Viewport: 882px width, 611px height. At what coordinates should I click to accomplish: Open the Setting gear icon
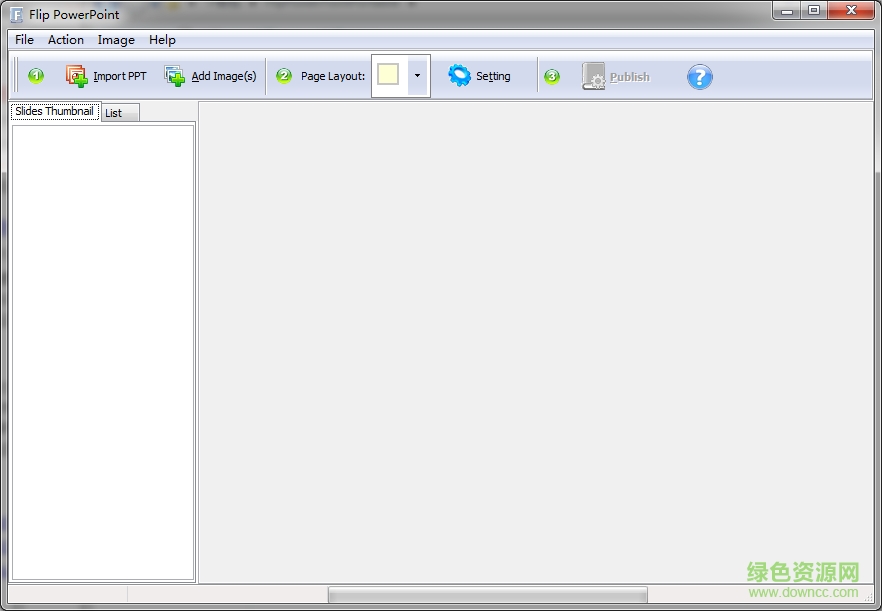[459, 75]
